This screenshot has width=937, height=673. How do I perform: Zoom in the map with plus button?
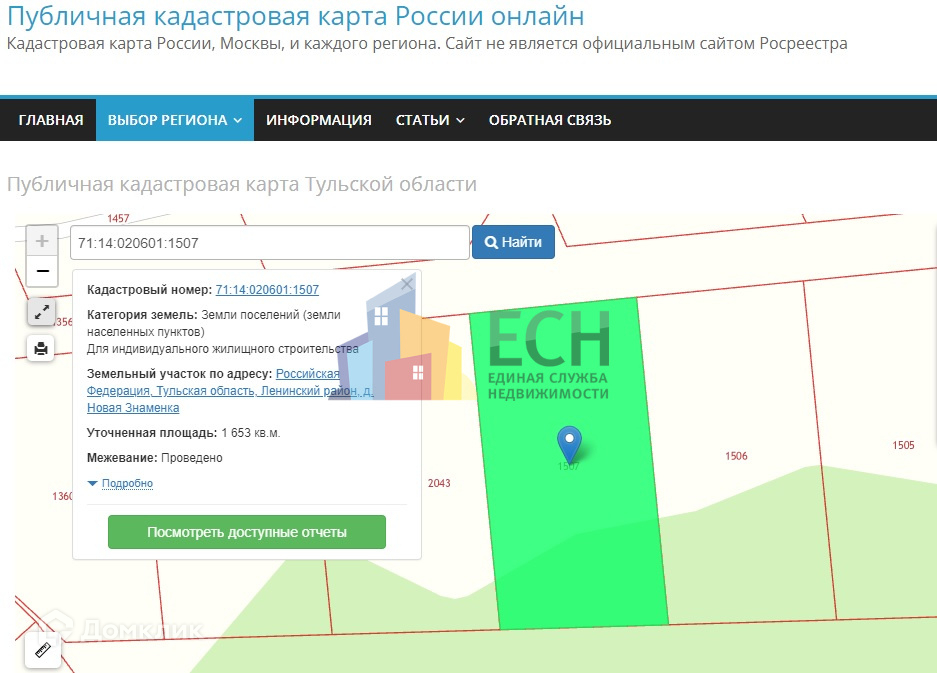tap(42, 241)
